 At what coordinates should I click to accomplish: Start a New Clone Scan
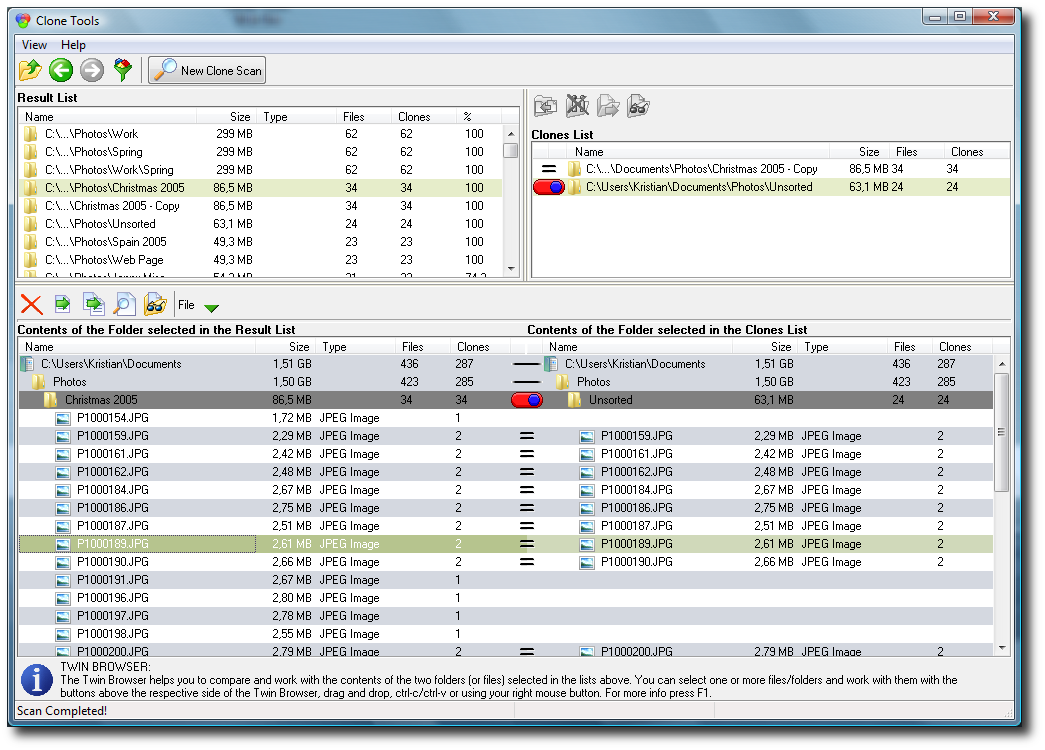[x=208, y=70]
